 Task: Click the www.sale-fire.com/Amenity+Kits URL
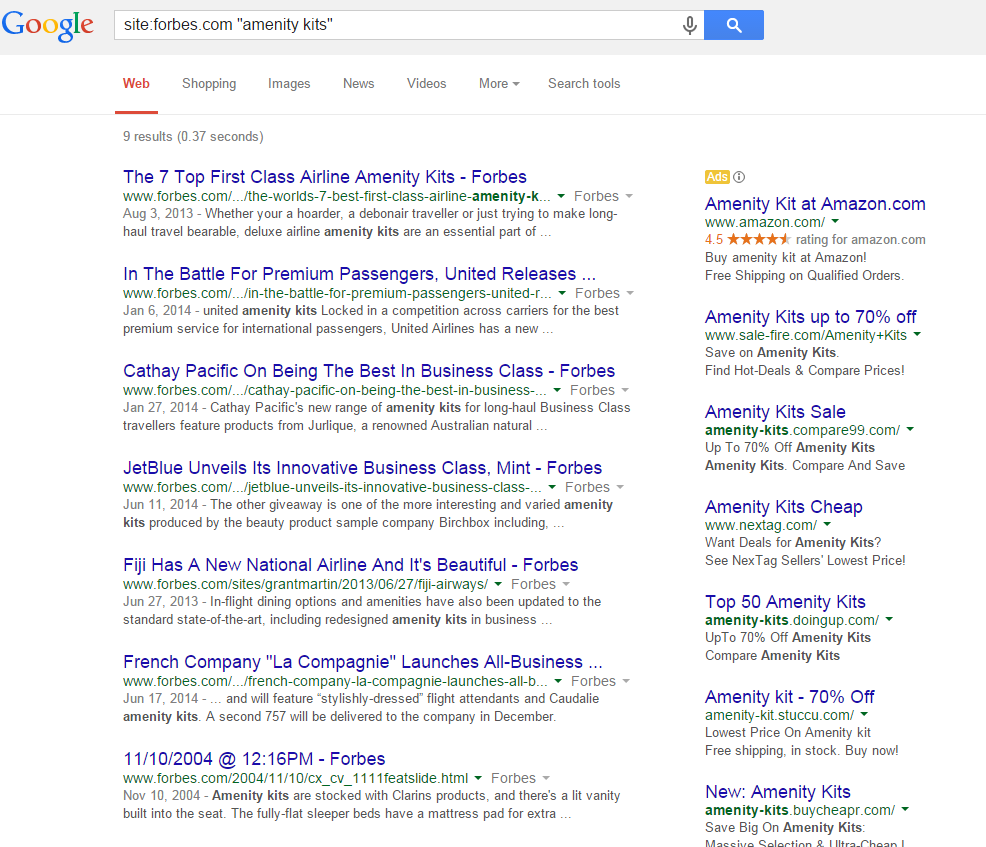point(806,335)
